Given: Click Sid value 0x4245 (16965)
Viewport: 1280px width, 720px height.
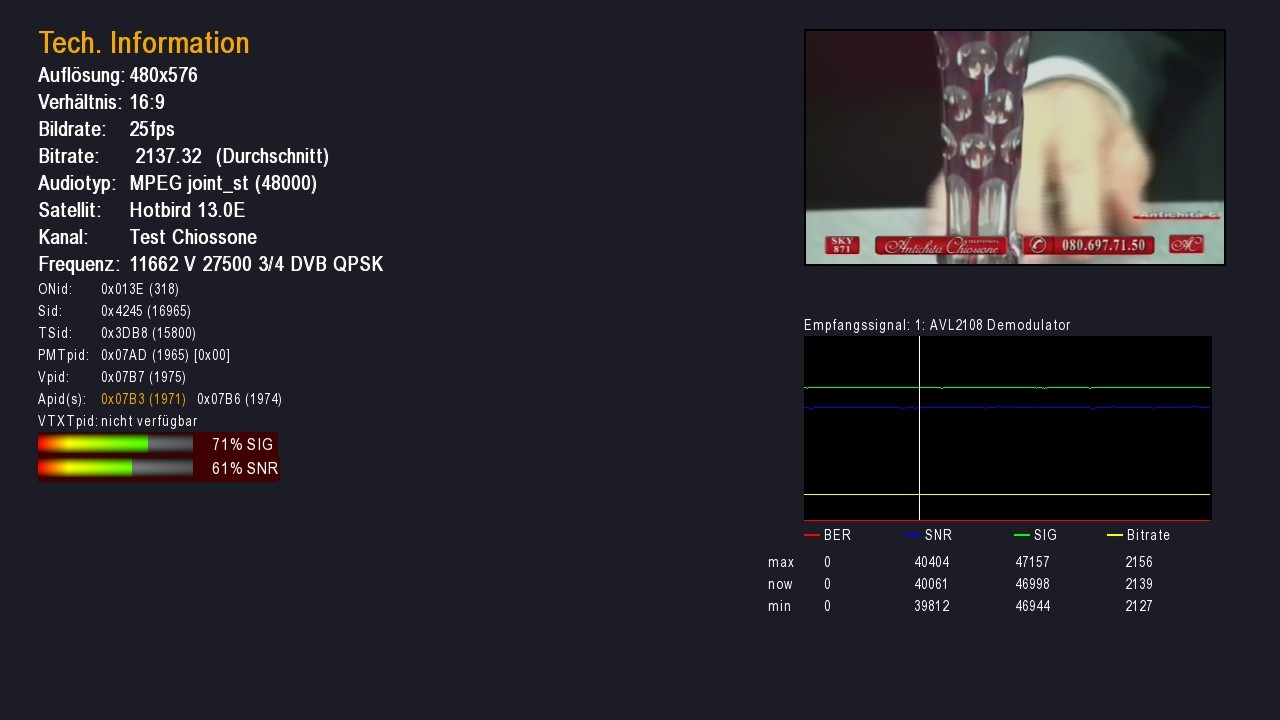Looking at the screenshot, I should [146, 311].
